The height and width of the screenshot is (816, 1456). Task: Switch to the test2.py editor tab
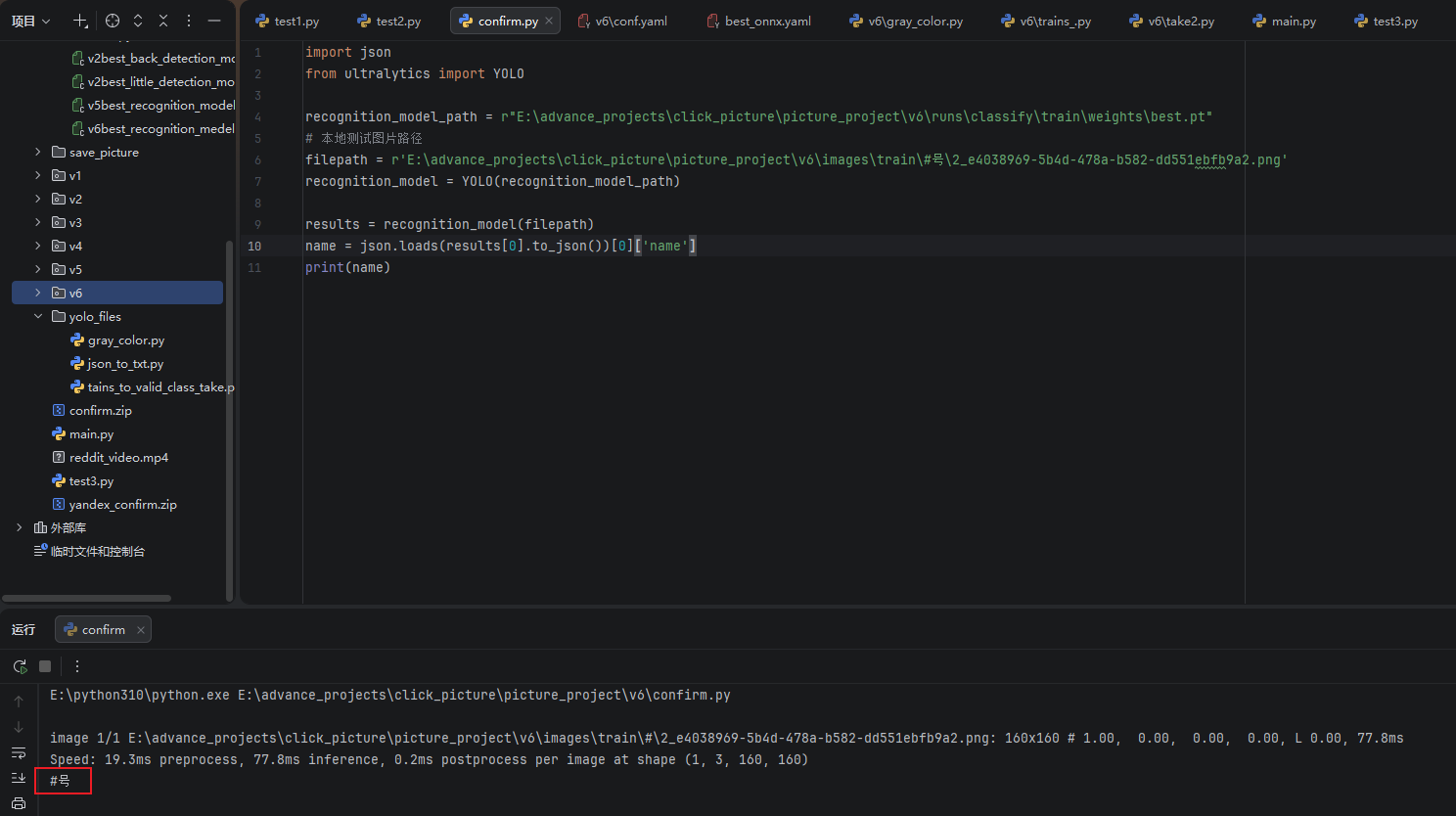388,21
